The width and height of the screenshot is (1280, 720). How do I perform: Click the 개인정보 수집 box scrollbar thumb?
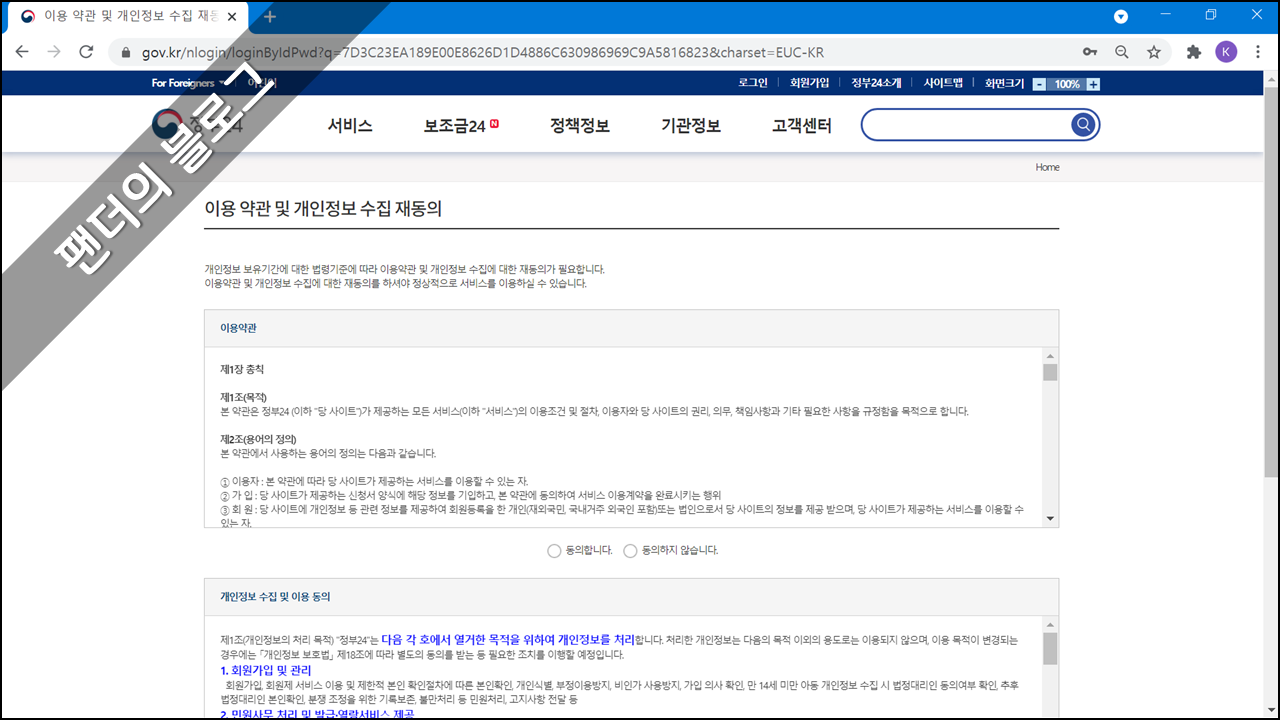click(1050, 648)
